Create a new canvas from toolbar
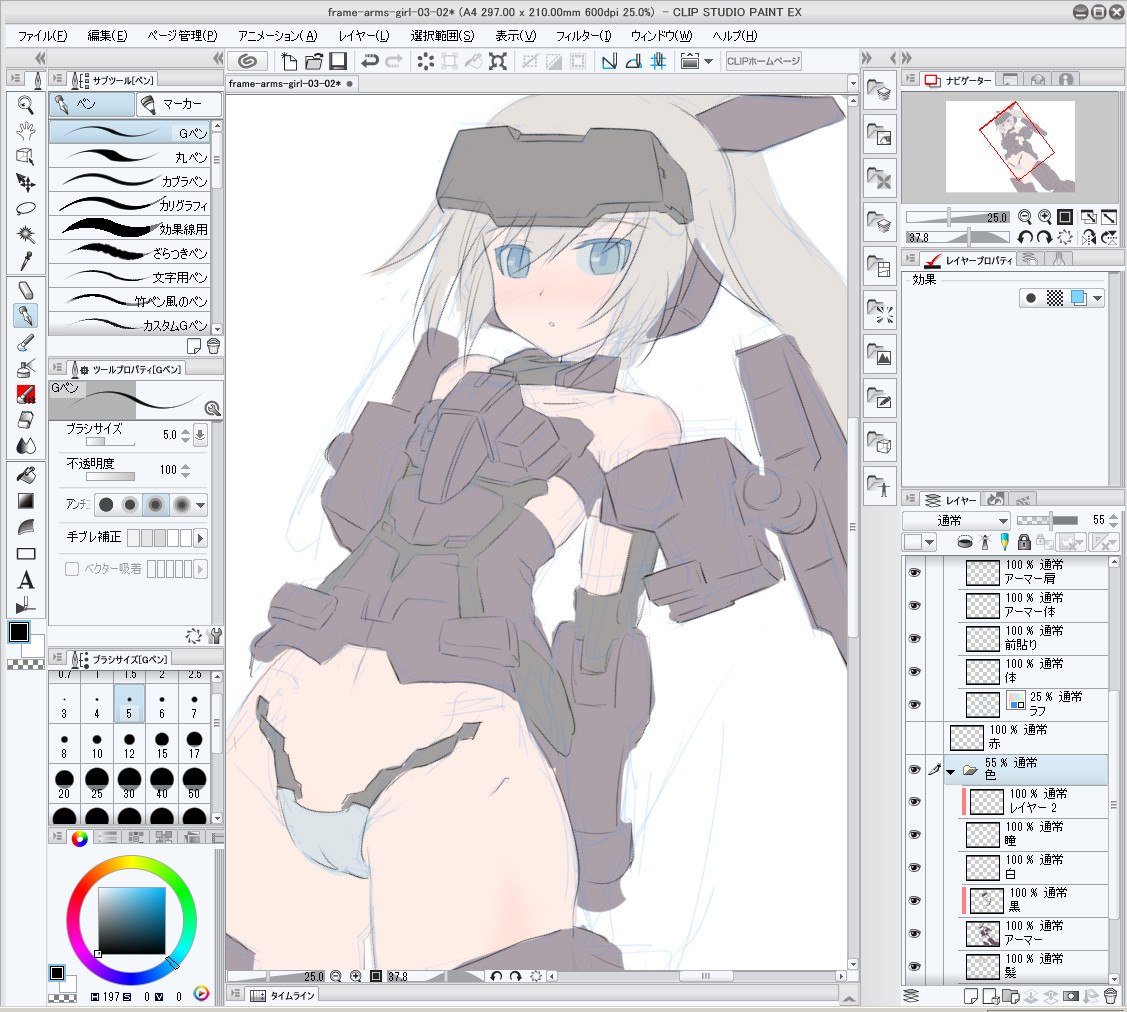Screen dimensions: 1127x1012 (289, 61)
